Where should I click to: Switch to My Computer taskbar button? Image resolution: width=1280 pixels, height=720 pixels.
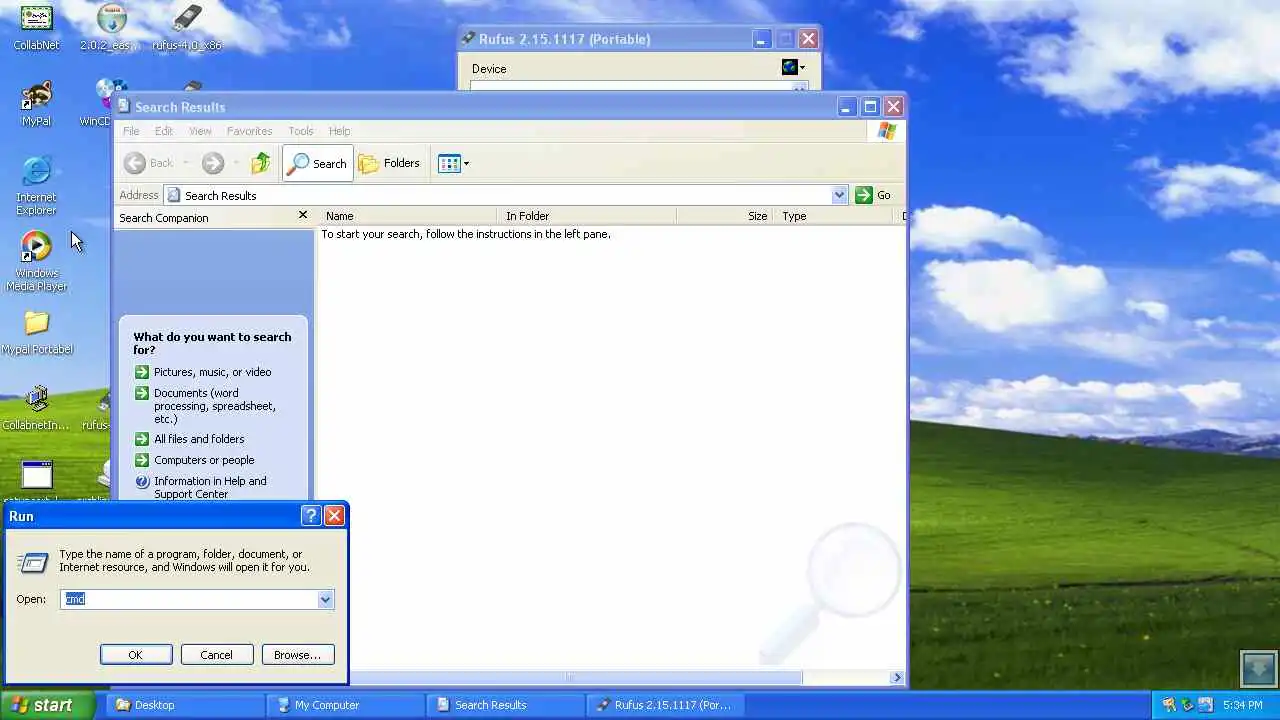345,705
